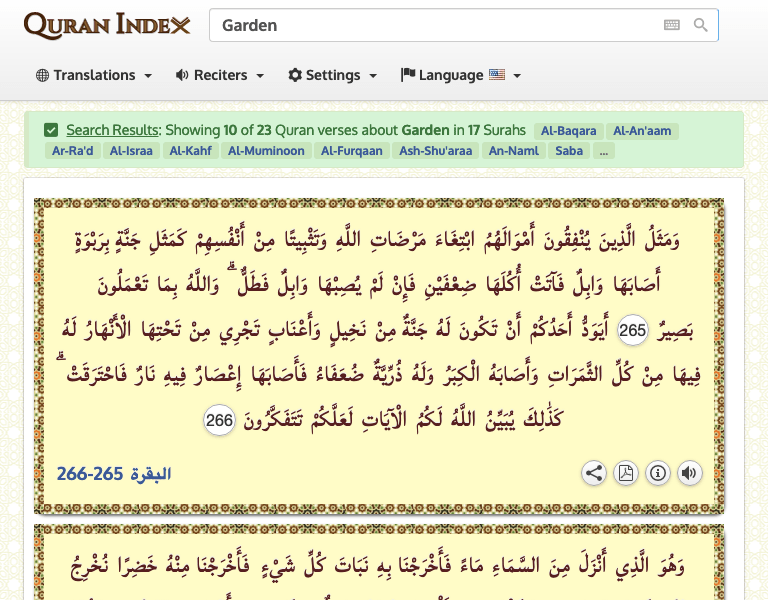Show info for Al-Baqara 265-266

click(658, 473)
